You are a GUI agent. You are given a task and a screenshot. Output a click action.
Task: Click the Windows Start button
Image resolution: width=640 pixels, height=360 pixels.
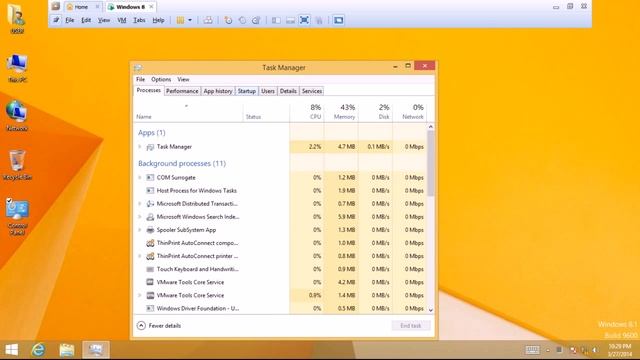(x=11, y=350)
